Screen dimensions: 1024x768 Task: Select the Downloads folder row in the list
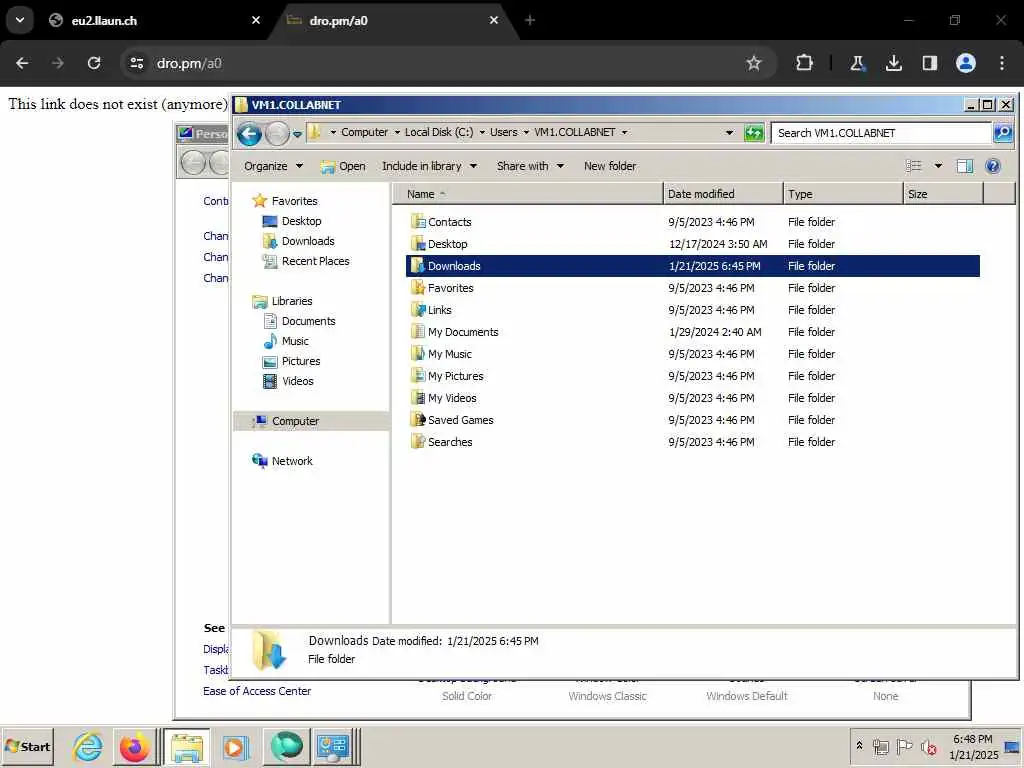(693, 266)
